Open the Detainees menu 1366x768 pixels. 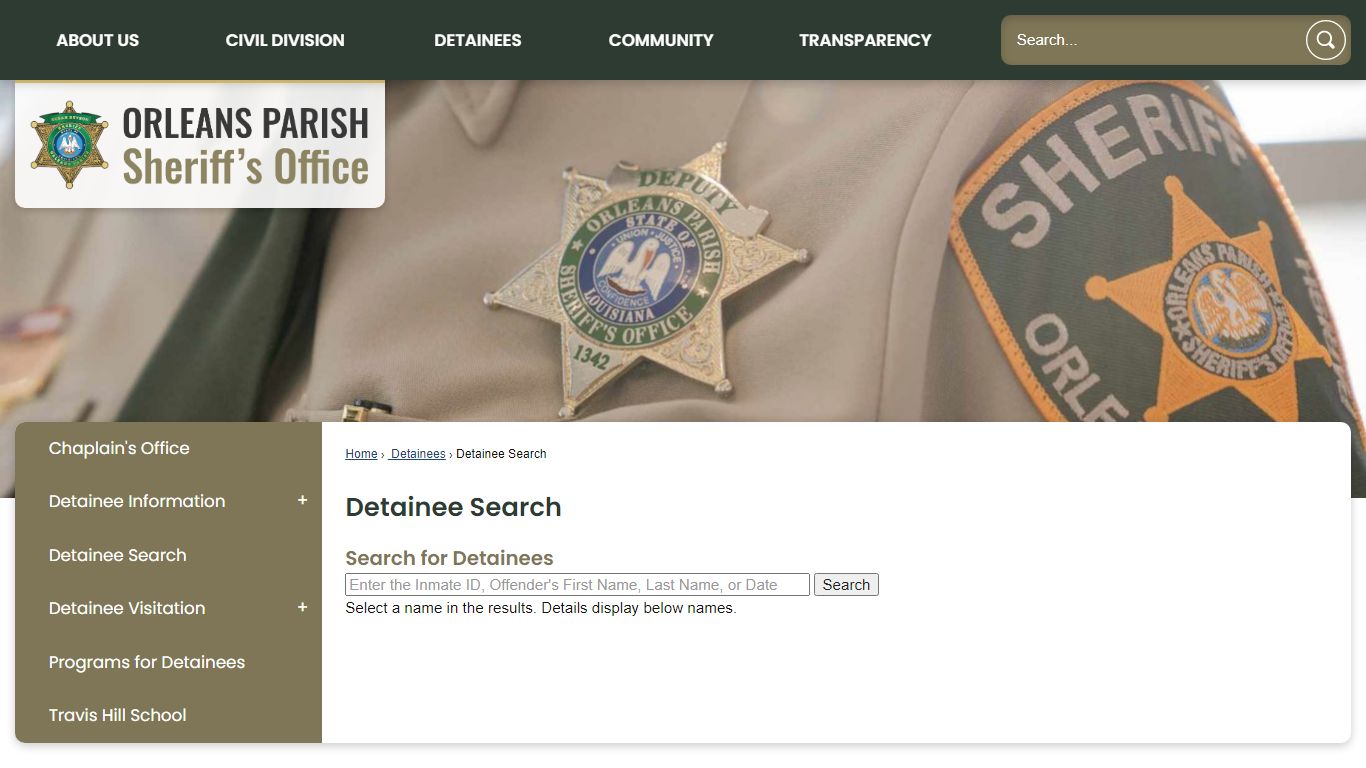coord(478,40)
